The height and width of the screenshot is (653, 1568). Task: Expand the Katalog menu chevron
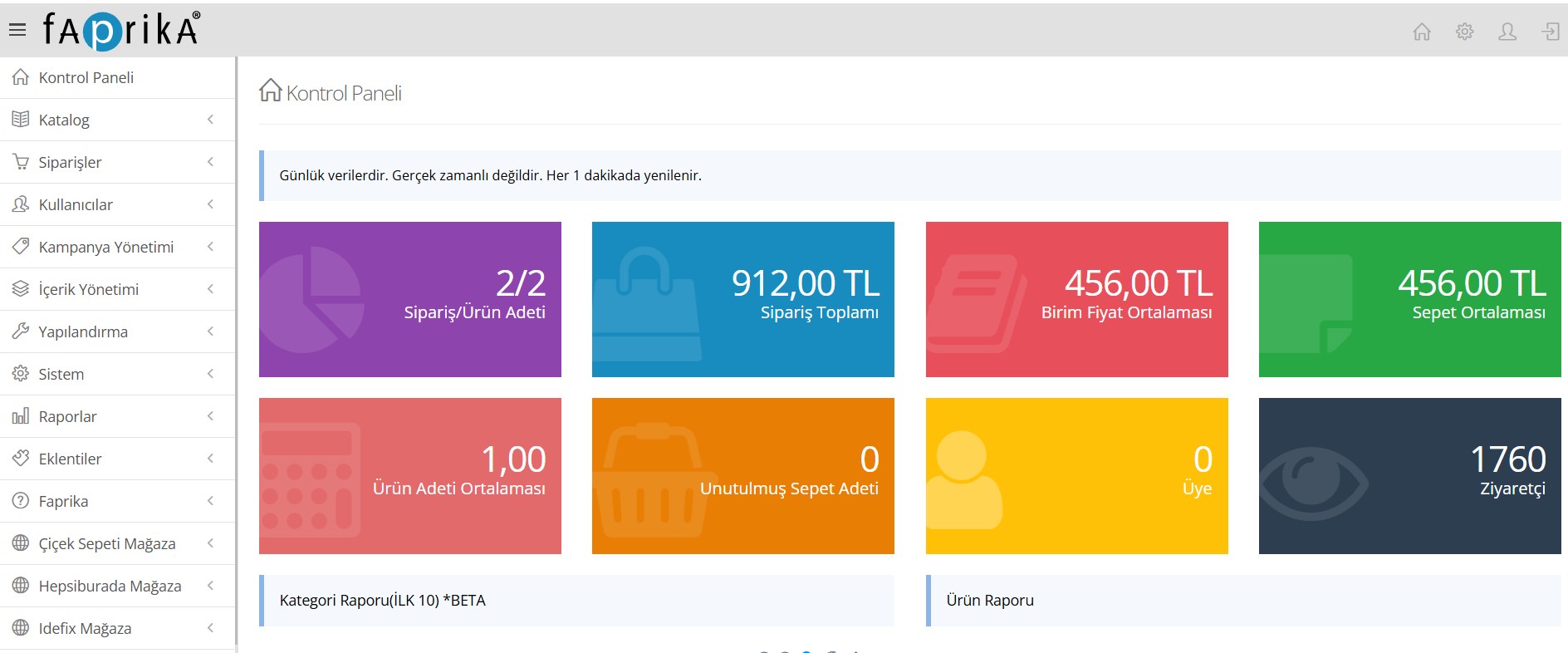point(211,120)
